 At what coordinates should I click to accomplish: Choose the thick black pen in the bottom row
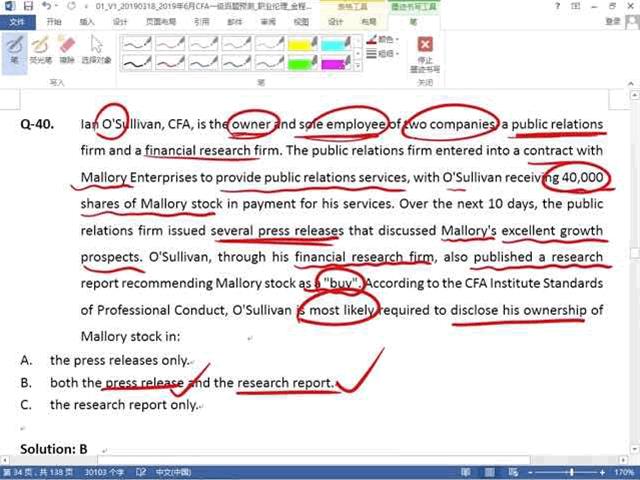coord(137,63)
